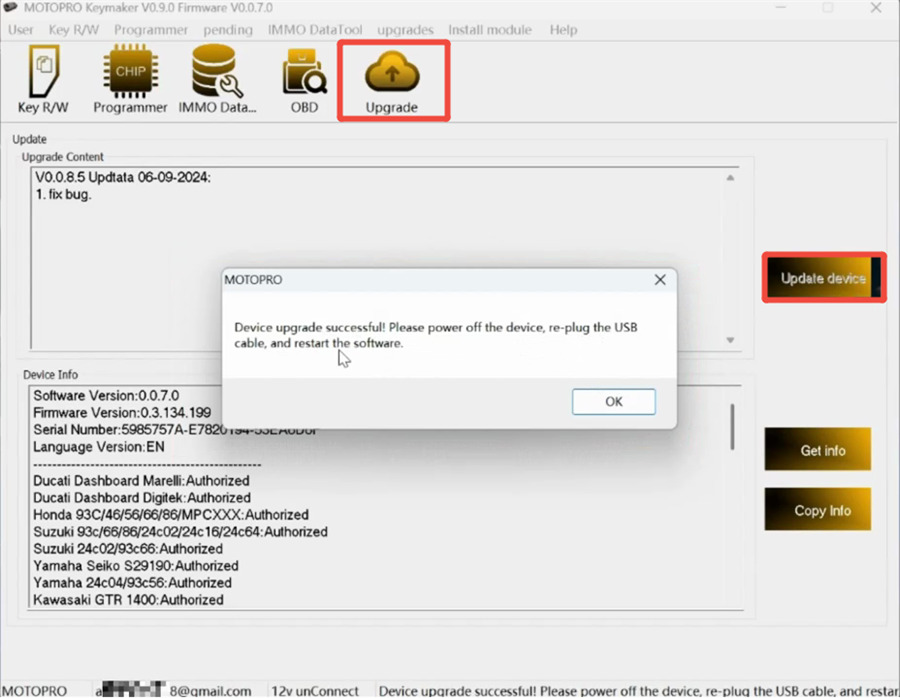Select Ducati Dashboard Marelli:Authorized row
The width and height of the screenshot is (900, 698).
141,480
